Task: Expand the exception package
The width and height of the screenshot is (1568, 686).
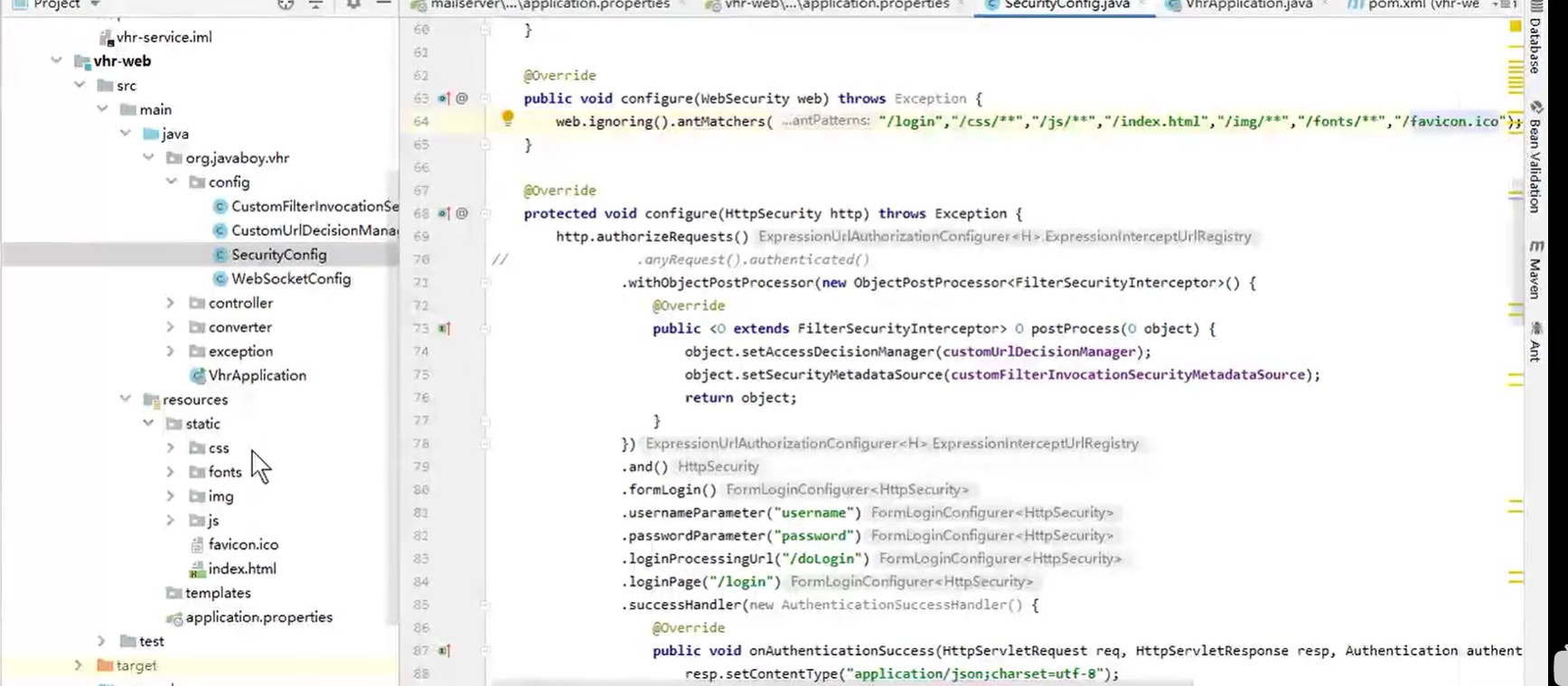Action: [171, 351]
